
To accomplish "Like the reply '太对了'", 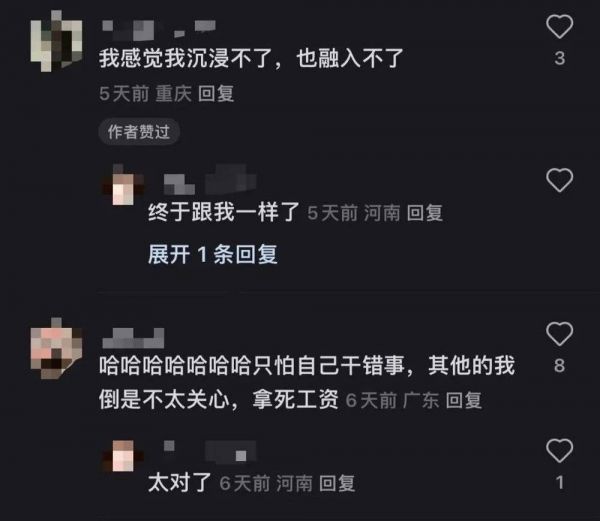I will 559,450.
